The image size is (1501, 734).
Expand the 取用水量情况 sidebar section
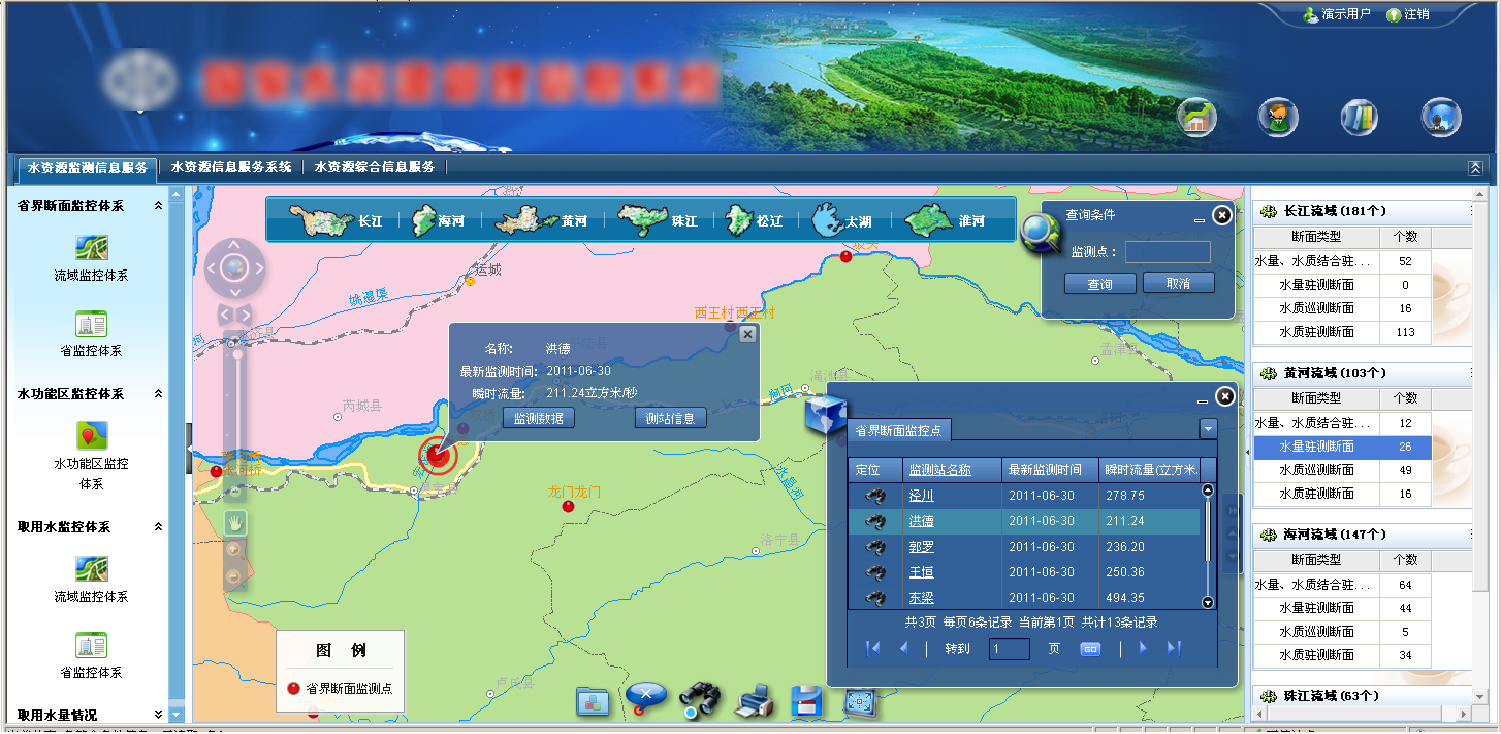[x=158, y=715]
